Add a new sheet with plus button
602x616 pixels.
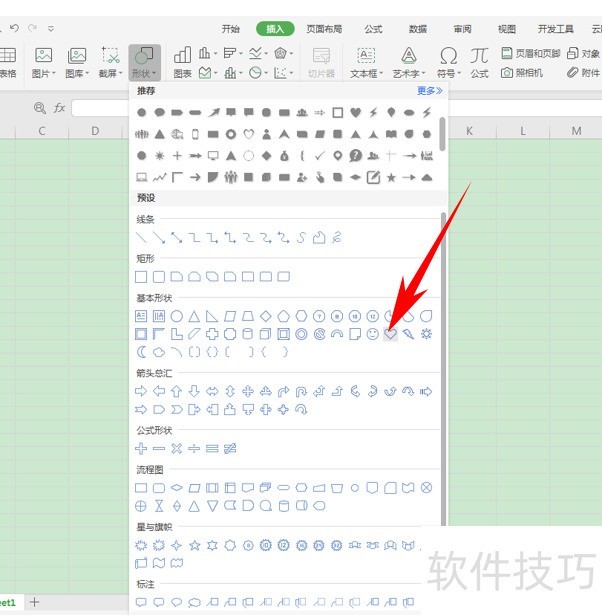click(35, 602)
